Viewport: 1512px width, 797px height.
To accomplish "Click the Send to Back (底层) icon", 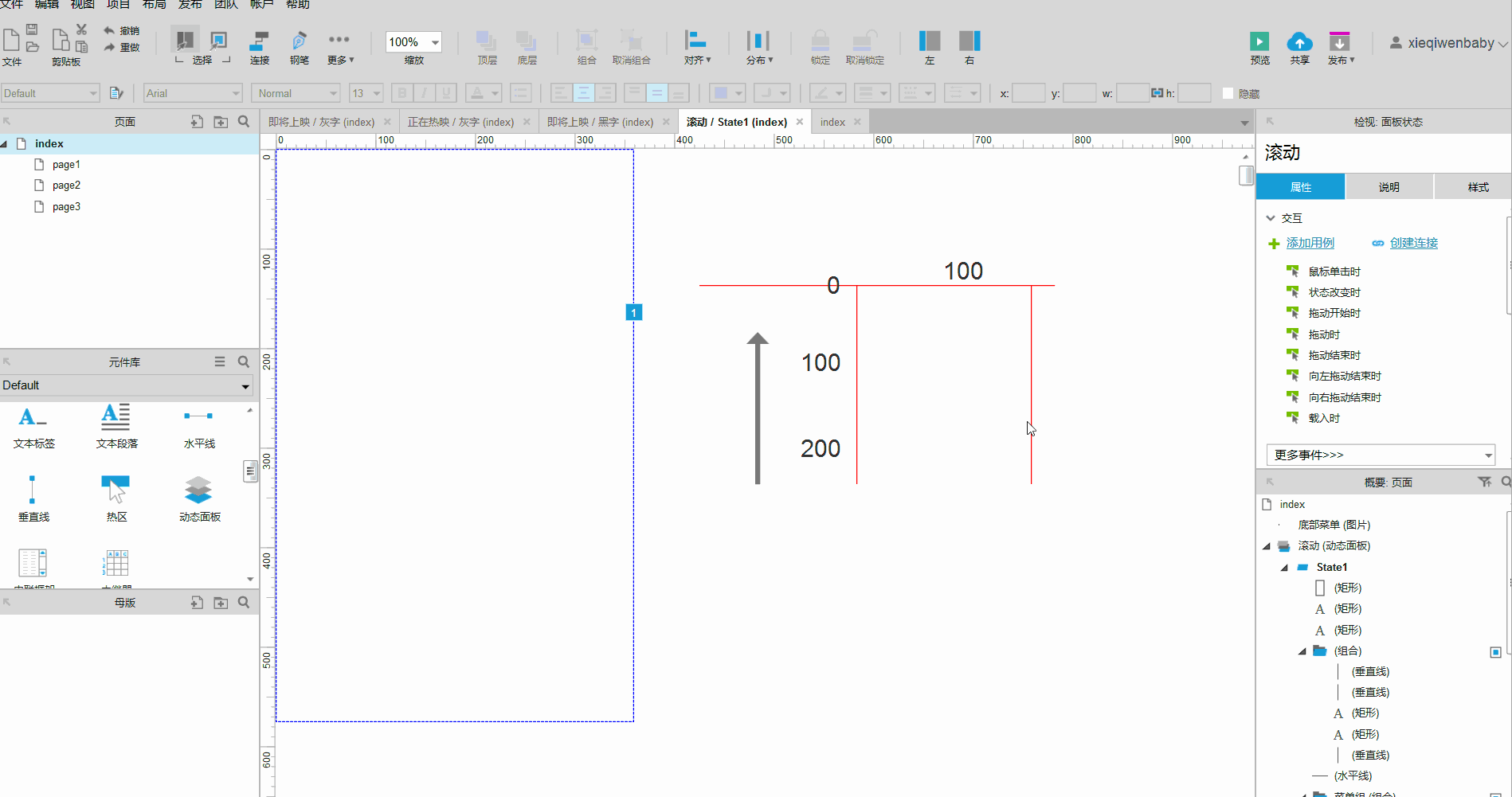I will (x=526, y=41).
